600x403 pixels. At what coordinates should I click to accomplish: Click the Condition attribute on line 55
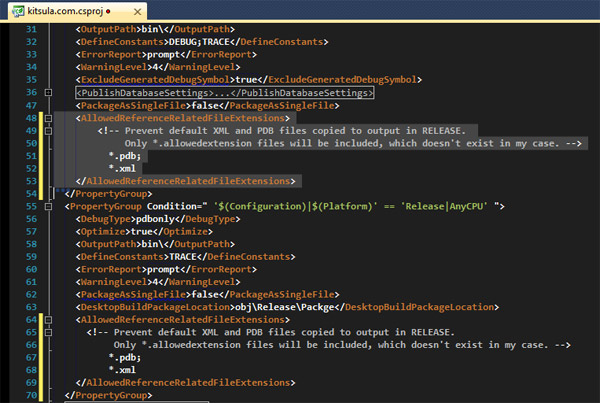click(x=176, y=206)
